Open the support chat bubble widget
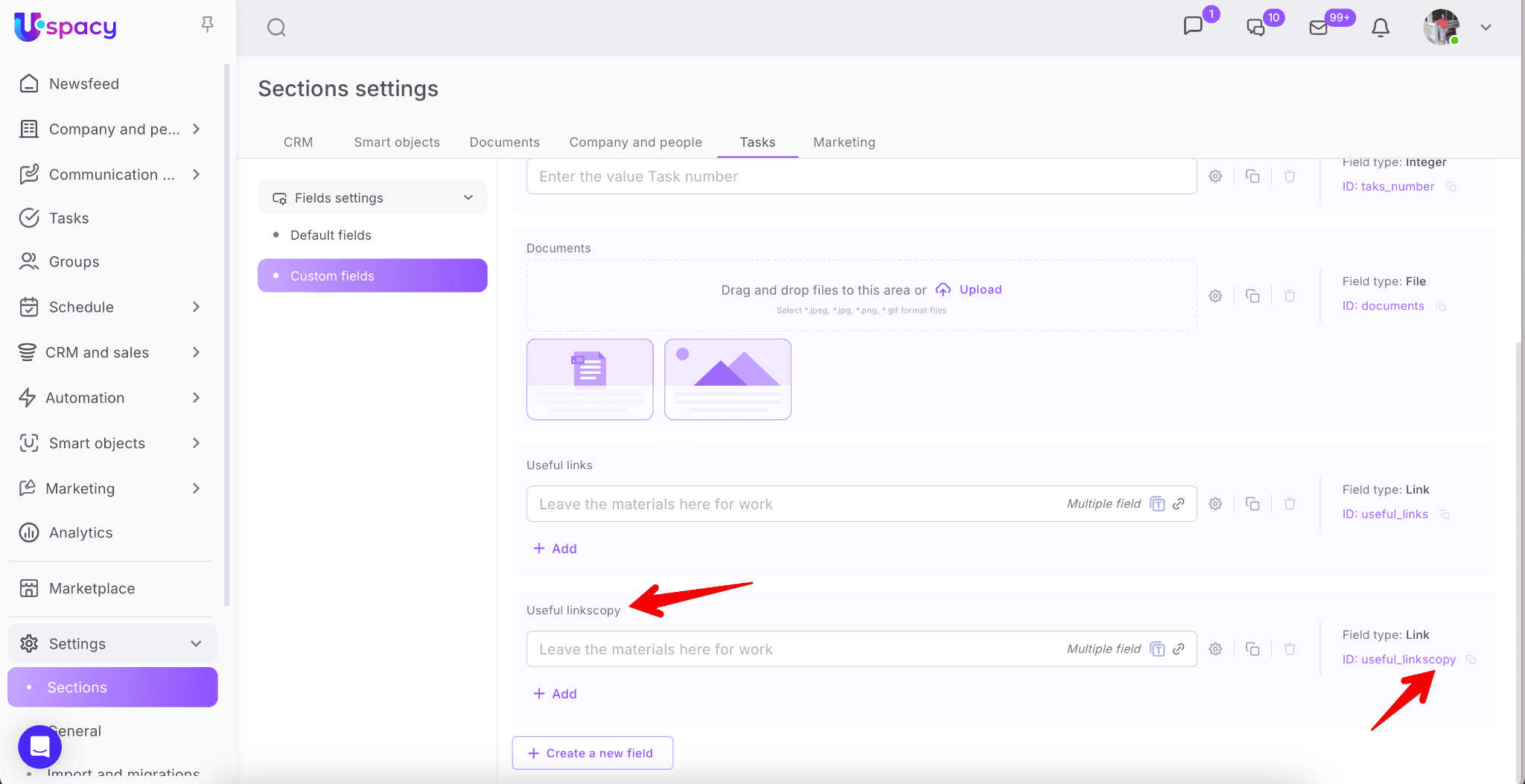The height and width of the screenshot is (784, 1525). 40,746
